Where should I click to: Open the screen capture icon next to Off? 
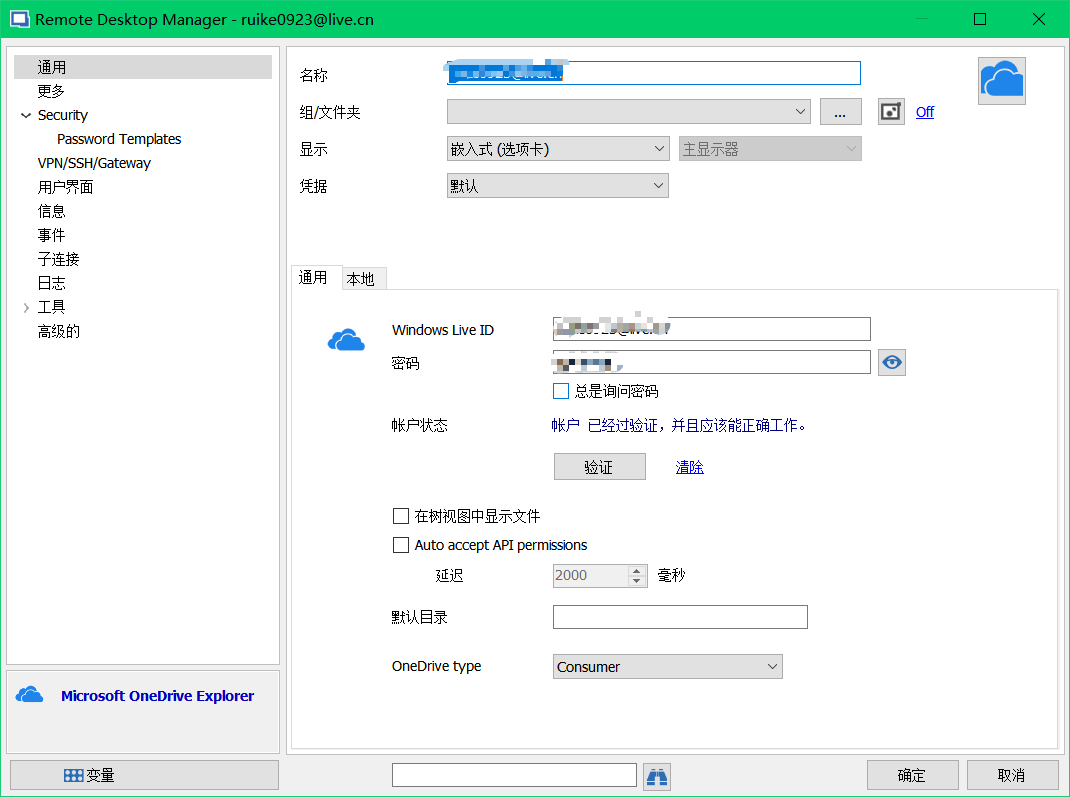[890, 111]
